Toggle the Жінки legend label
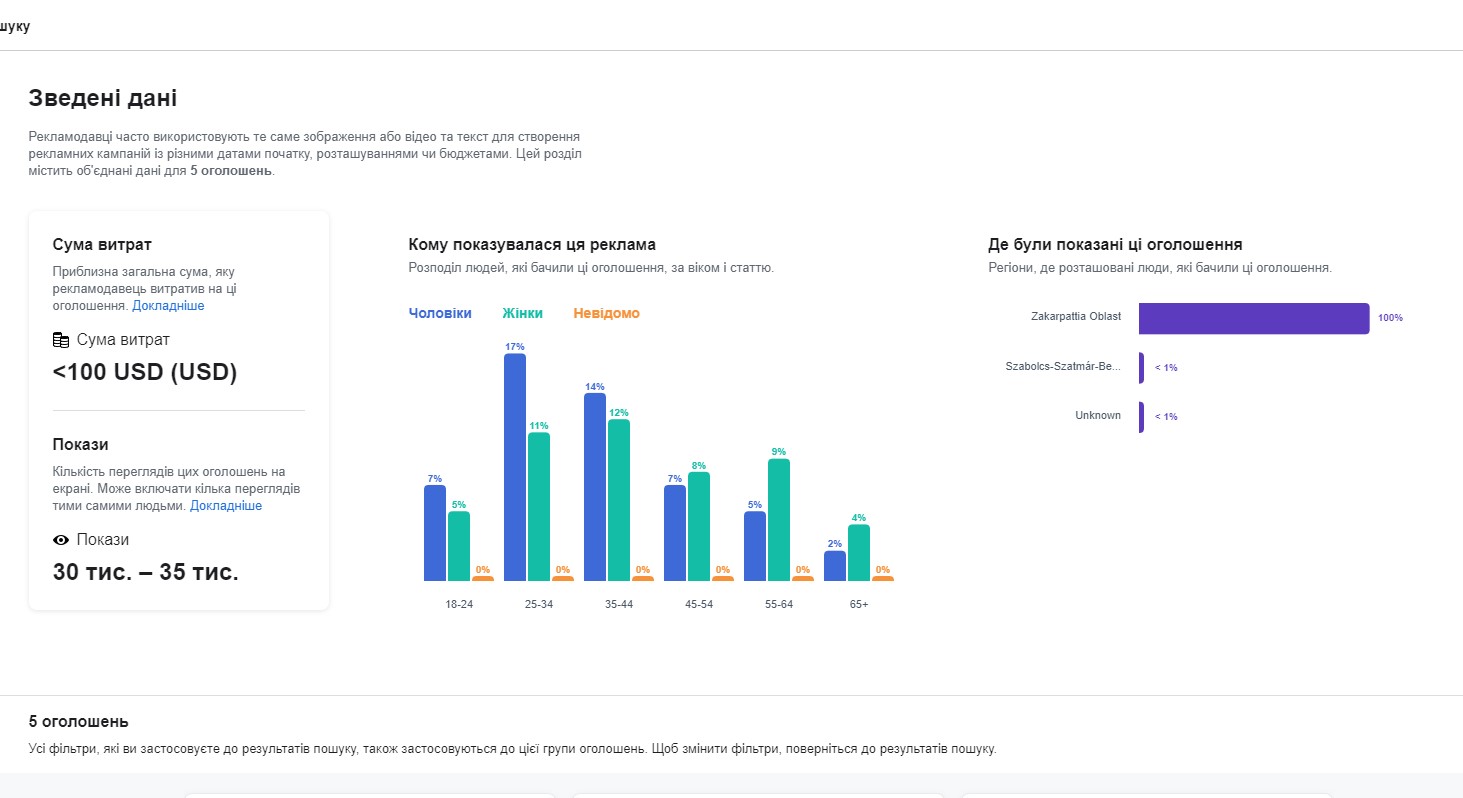The image size is (1463, 798). pyautogui.click(x=523, y=313)
